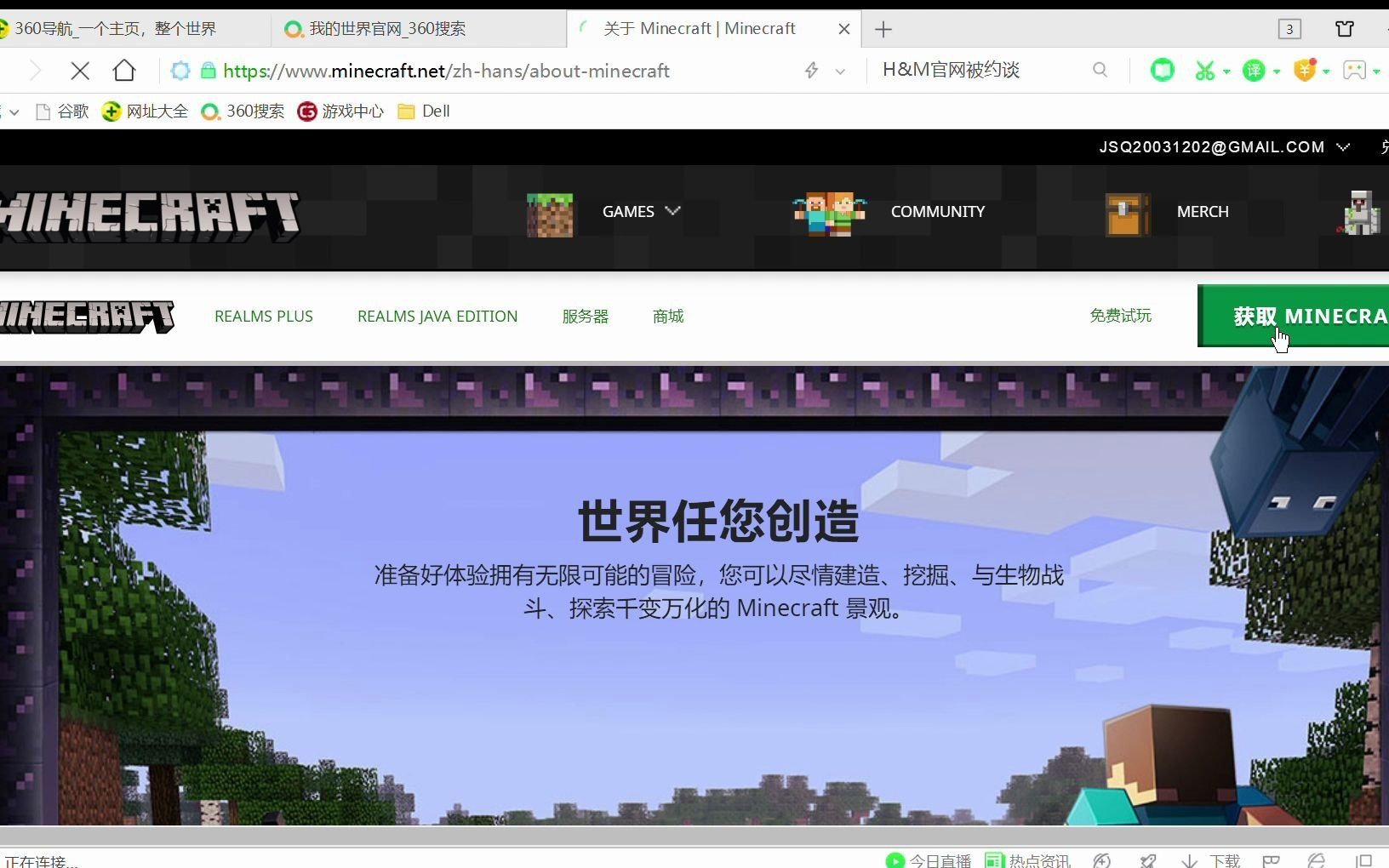Open the 360搜索 bookmark

click(243, 111)
